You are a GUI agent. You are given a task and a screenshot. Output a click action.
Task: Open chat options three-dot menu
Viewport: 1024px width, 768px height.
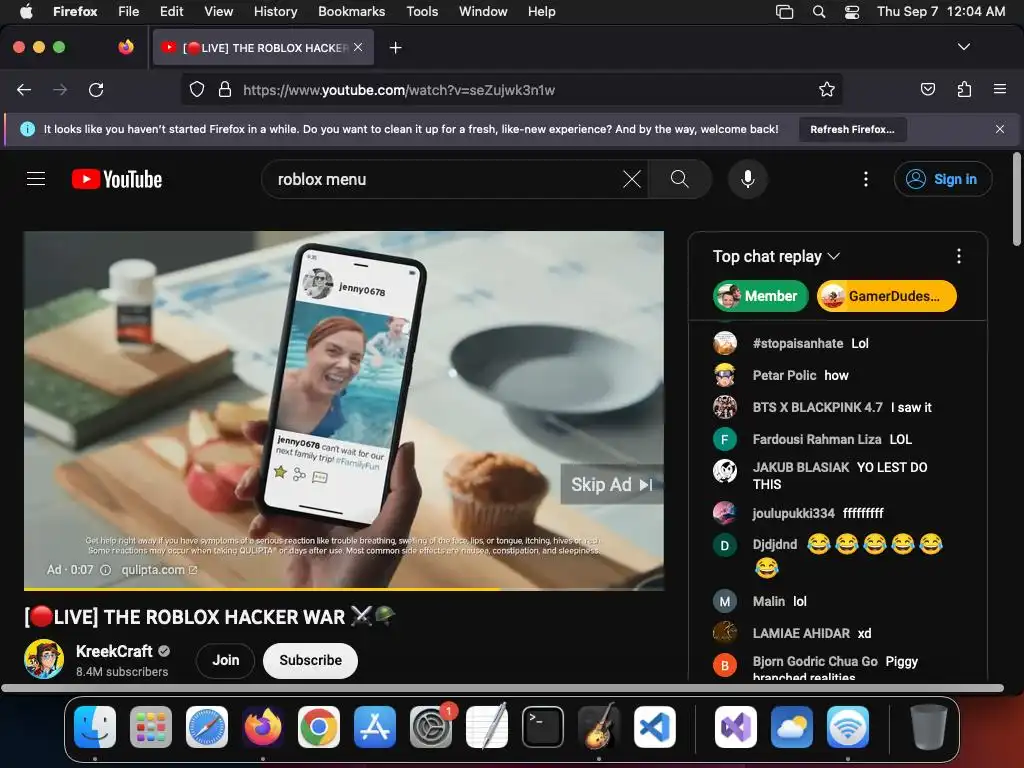959,256
